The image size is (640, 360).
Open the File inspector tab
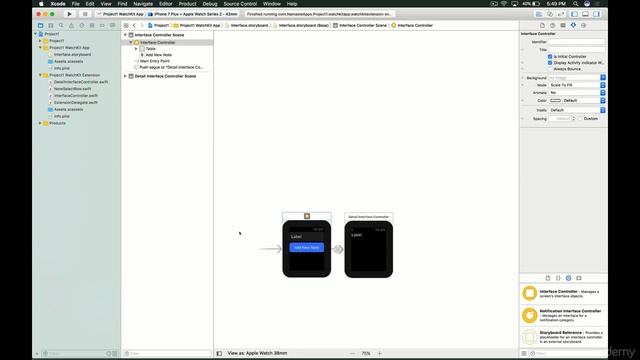point(542,25)
